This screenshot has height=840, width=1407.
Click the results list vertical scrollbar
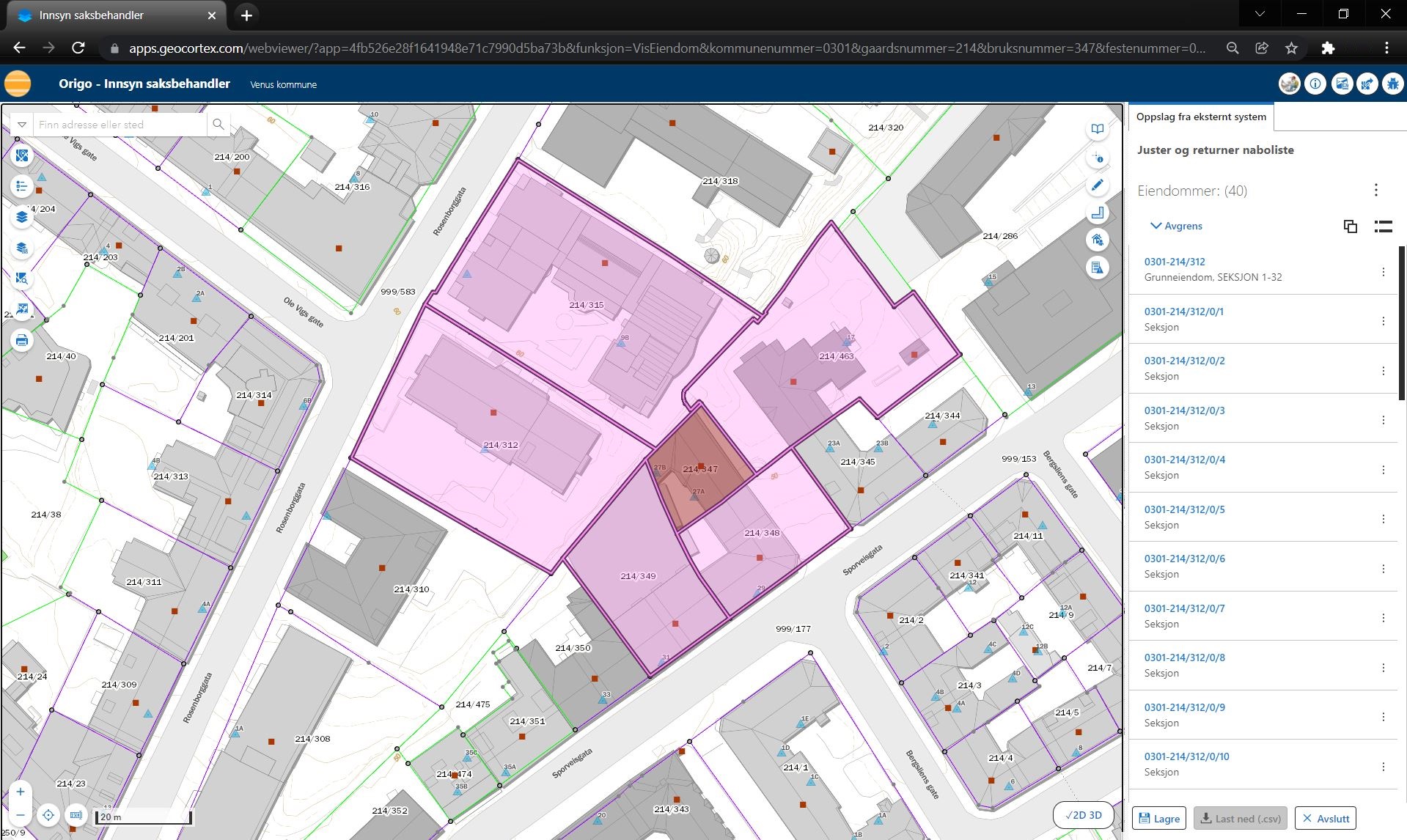click(1402, 323)
